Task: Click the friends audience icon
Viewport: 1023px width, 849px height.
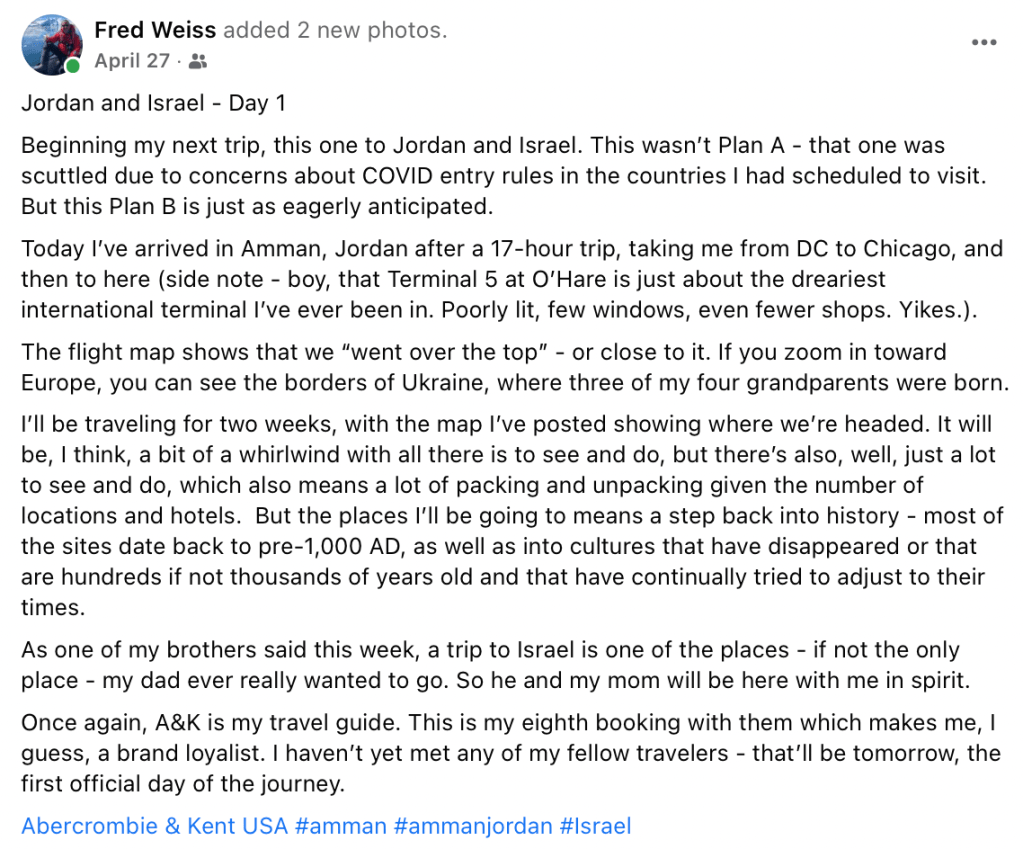Action: pyautogui.click(x=197, y=62)
